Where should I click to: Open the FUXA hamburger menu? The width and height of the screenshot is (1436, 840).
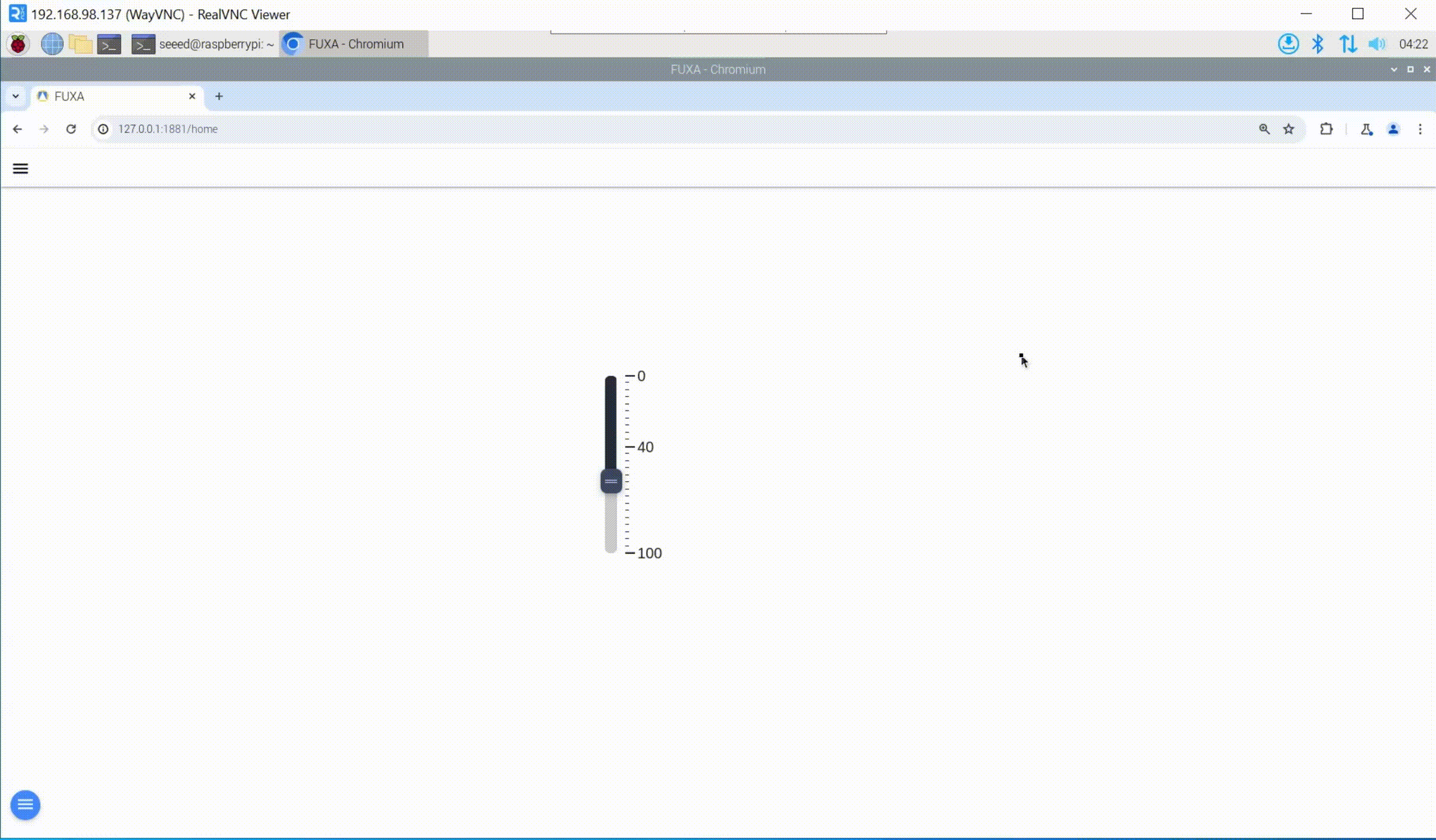click(20, 169)
